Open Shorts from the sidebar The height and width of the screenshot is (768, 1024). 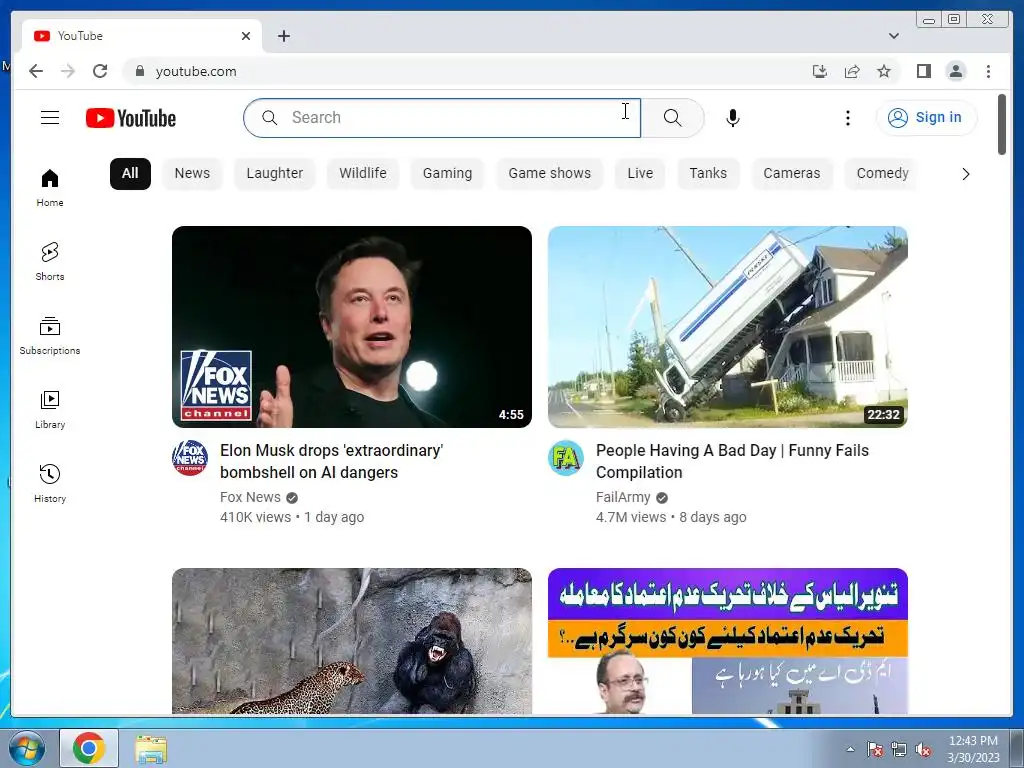tap(50, 261)
